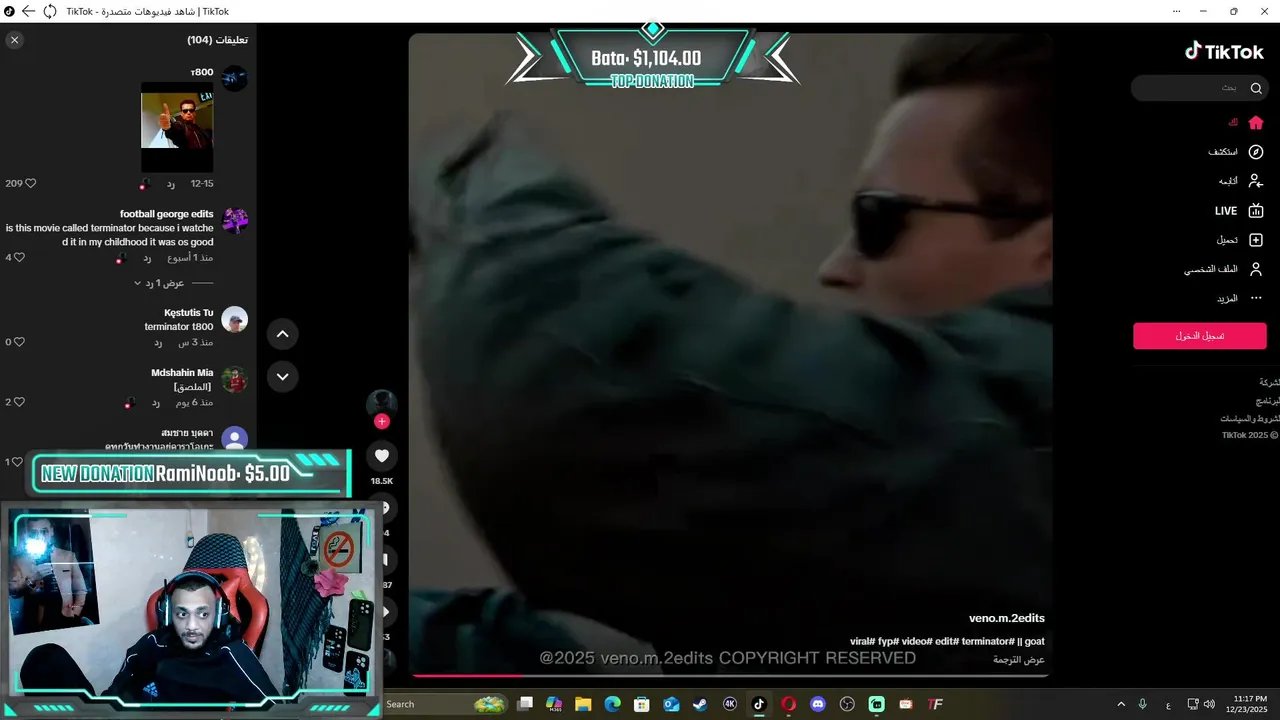Open the 'veno.m.2edits' username link
This screenshot has height=720, width=1280.
1006,618
